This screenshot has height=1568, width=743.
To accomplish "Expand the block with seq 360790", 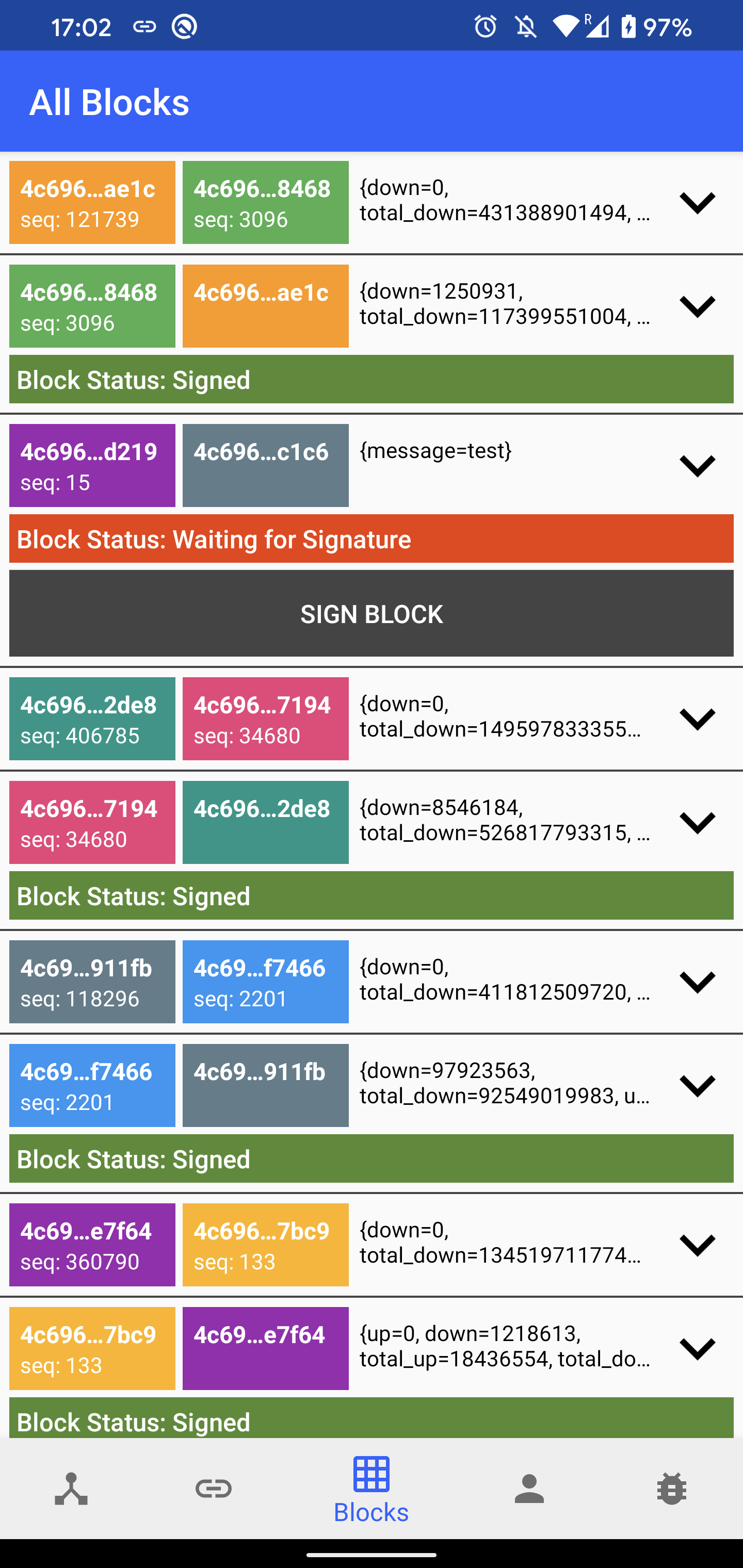I will coord(697,1245).
